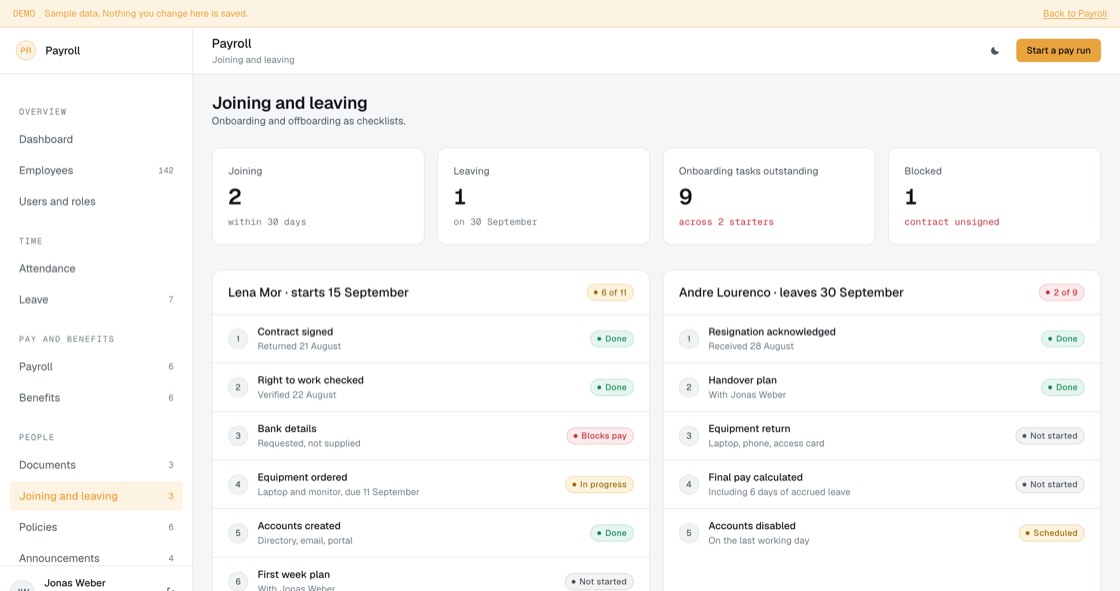The width and height of the screenshot is (1120, 591).
Task: Click the 2 of 9 progress badge
Action: pyautogui.click(x=1061, y=292)
